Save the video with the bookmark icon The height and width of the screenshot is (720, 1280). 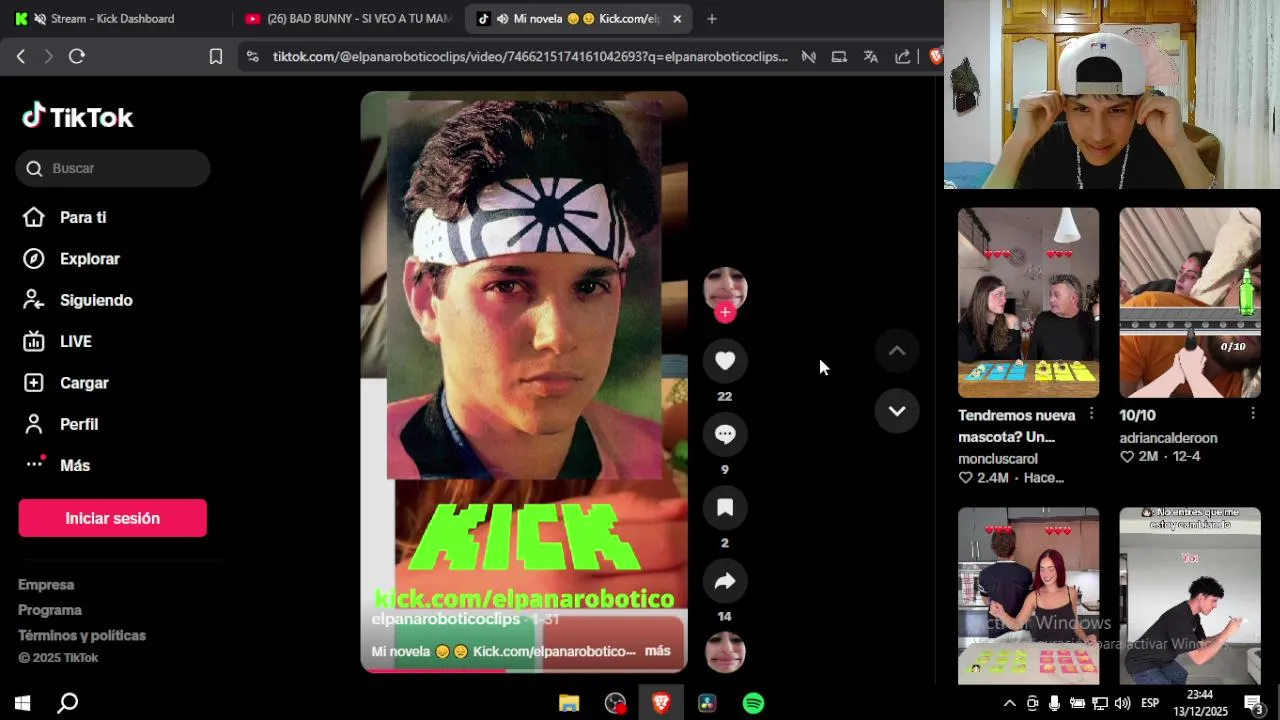[x=725, y=508]
